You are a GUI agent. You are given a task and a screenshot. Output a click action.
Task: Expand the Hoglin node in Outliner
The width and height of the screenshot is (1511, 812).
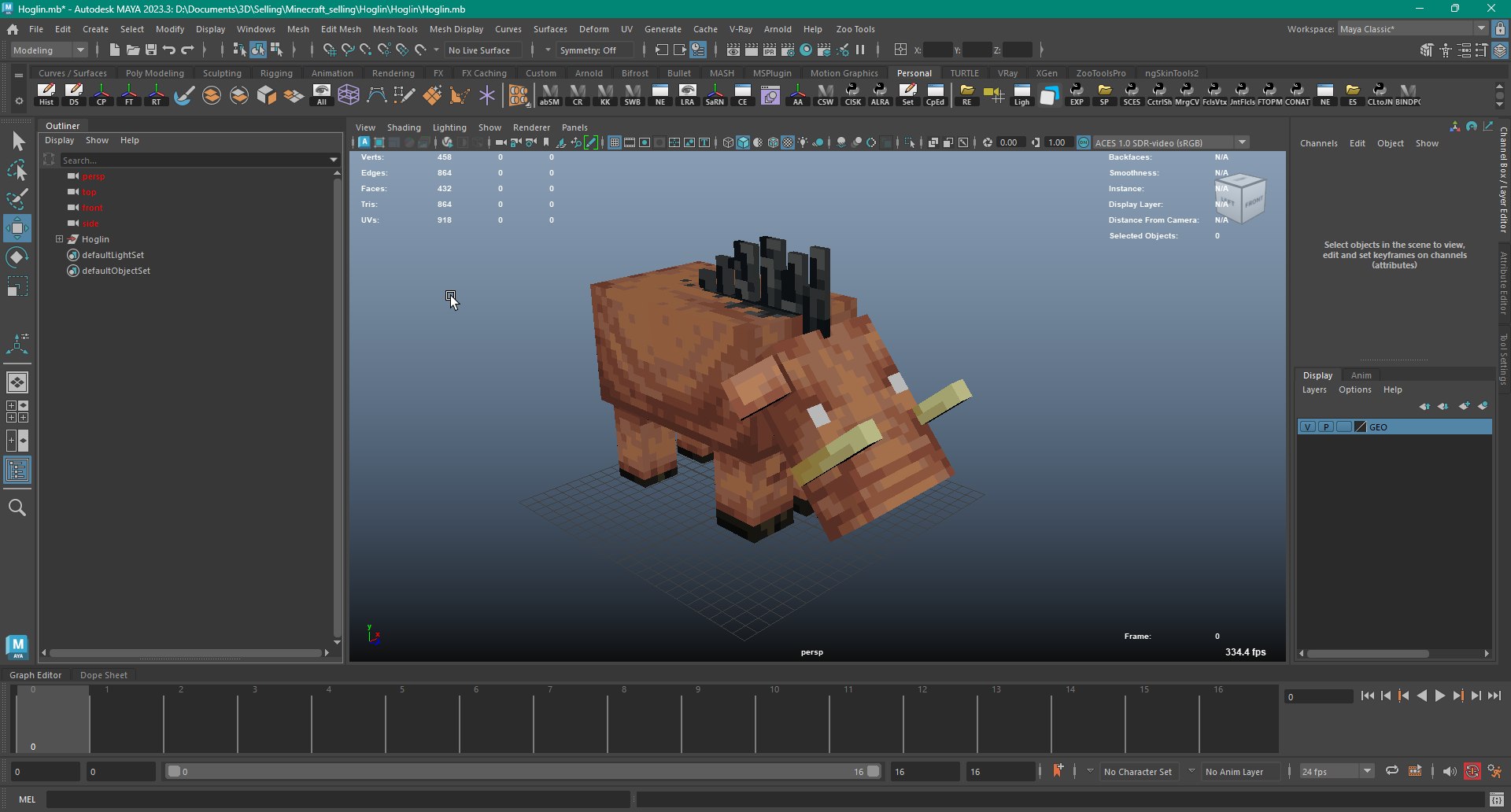pyautogui.click(x=59, y=238)
